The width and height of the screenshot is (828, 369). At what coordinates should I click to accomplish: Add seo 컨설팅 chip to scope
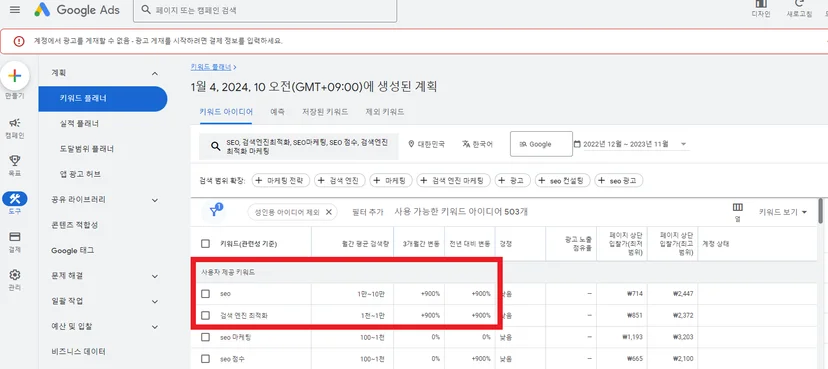pos(562,180)
